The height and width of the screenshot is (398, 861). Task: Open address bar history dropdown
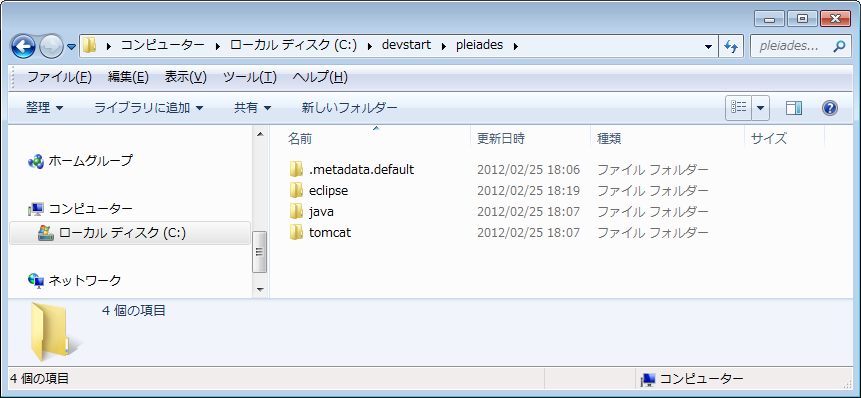[708, 46]
